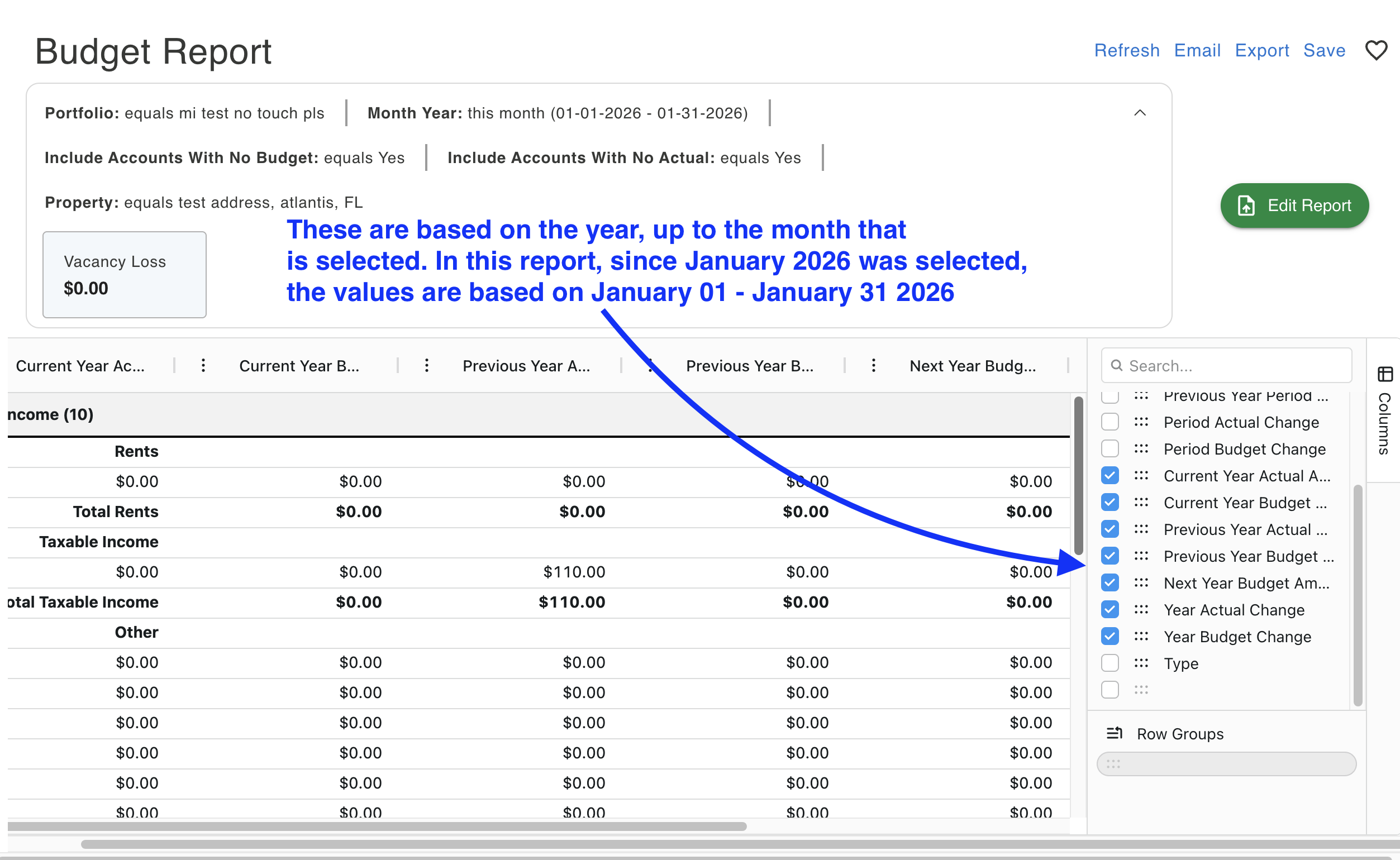Image resolution: width=1400 pixels, height=860 pixels.
Task: Click the Columns panel icon
Action: point(1385,374)
